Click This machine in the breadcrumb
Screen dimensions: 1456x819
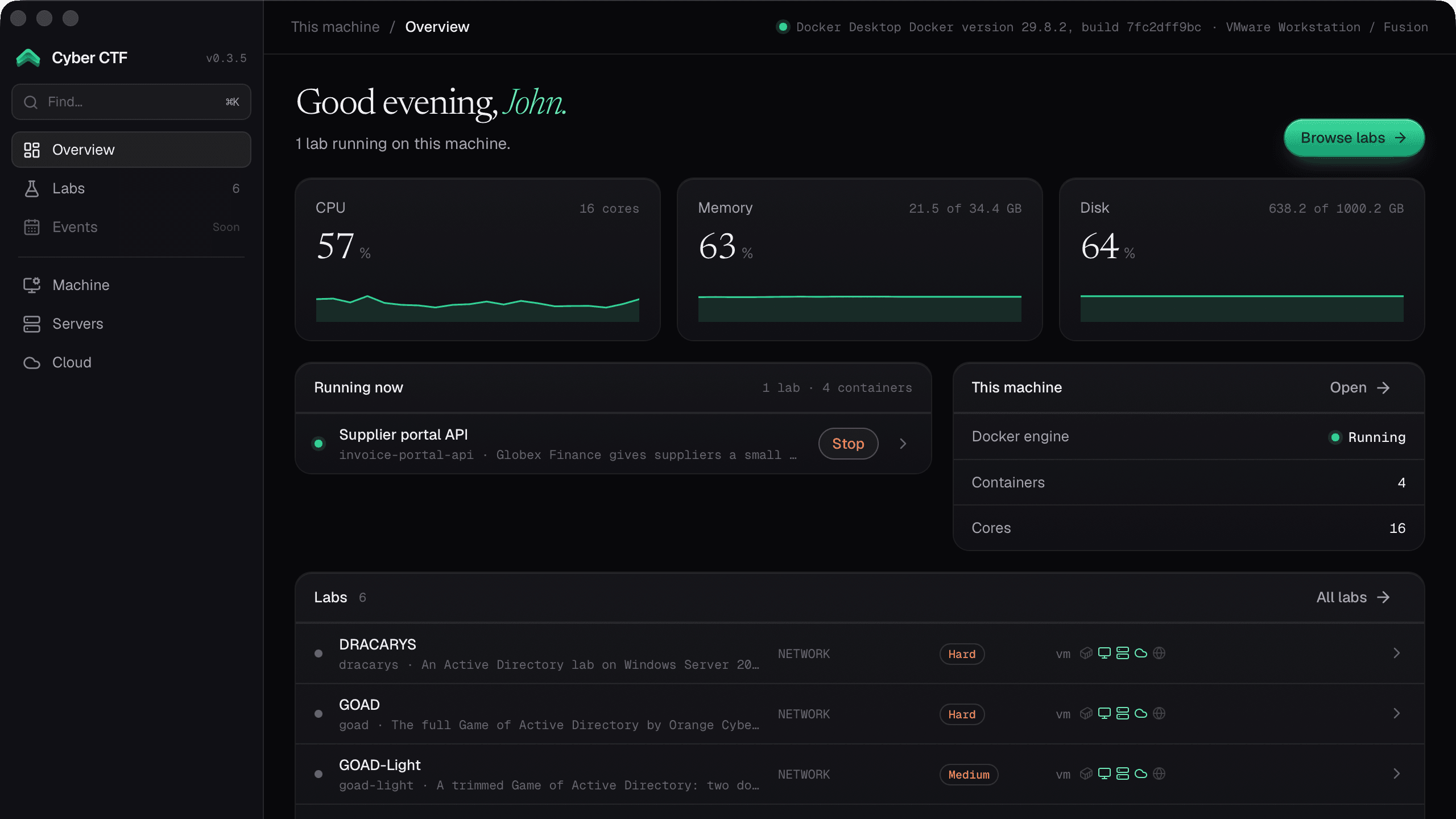point(335,27)
